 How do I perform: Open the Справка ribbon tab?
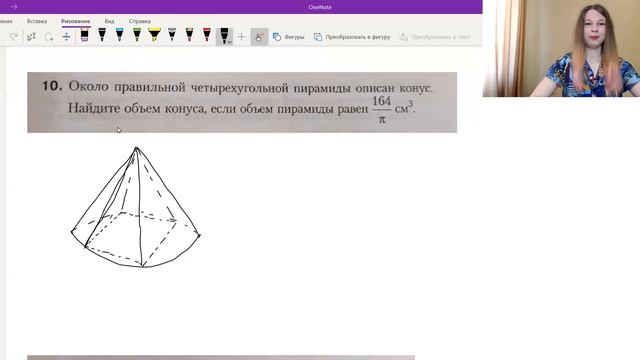(x=140, y=21)
